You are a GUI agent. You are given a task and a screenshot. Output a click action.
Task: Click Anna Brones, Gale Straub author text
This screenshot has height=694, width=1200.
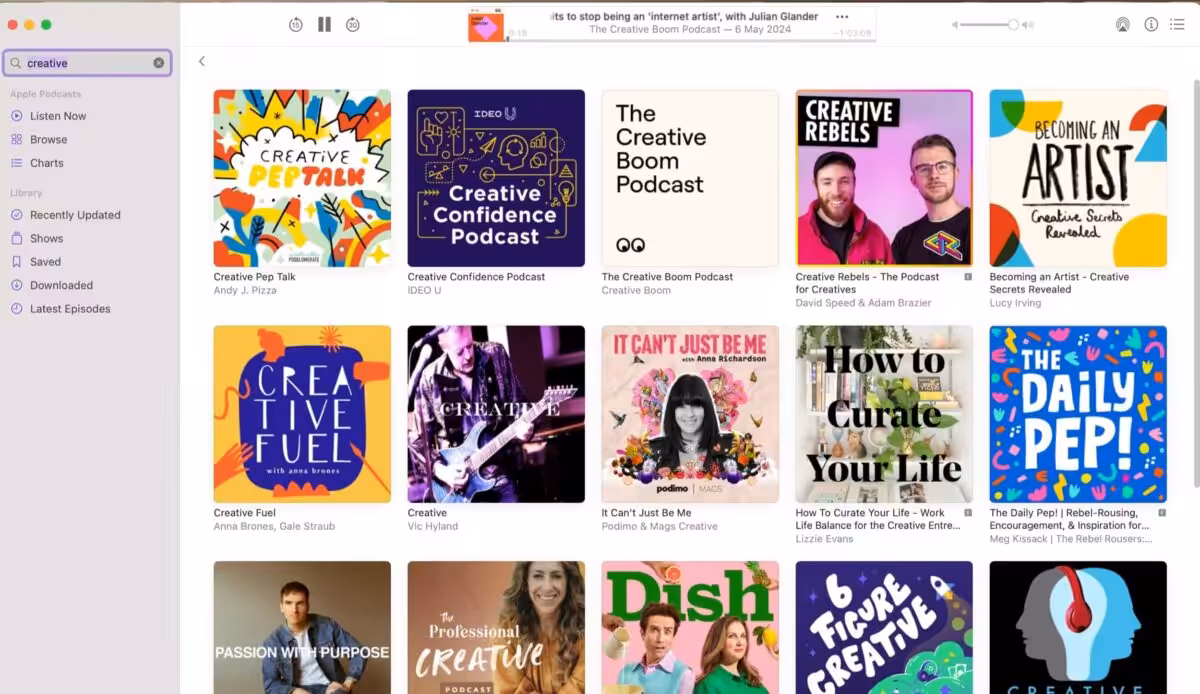pos(274,527)
